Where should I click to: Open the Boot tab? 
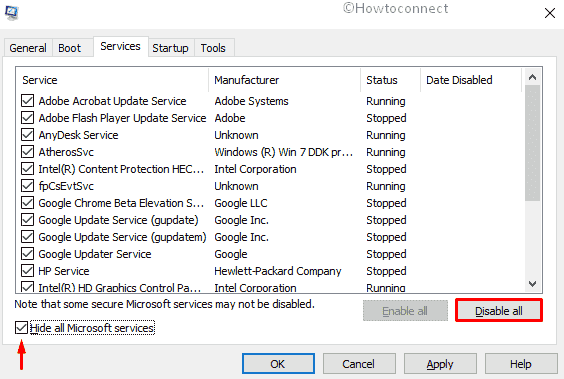[x=70, y=48]
